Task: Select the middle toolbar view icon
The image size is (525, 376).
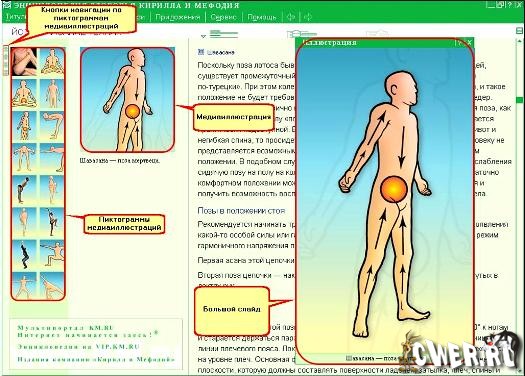Action: click(301, 33)
